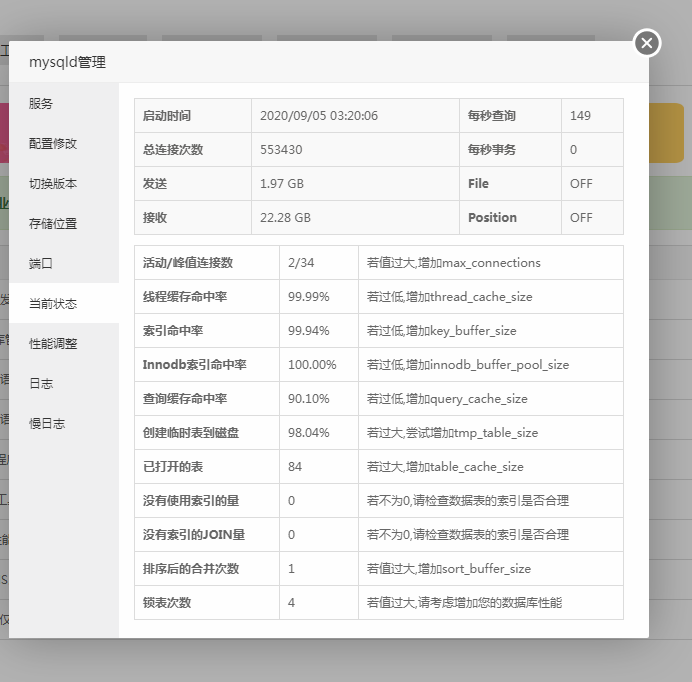
Task: Click the 每秒查询 label
Action: (x=492, y=116)
